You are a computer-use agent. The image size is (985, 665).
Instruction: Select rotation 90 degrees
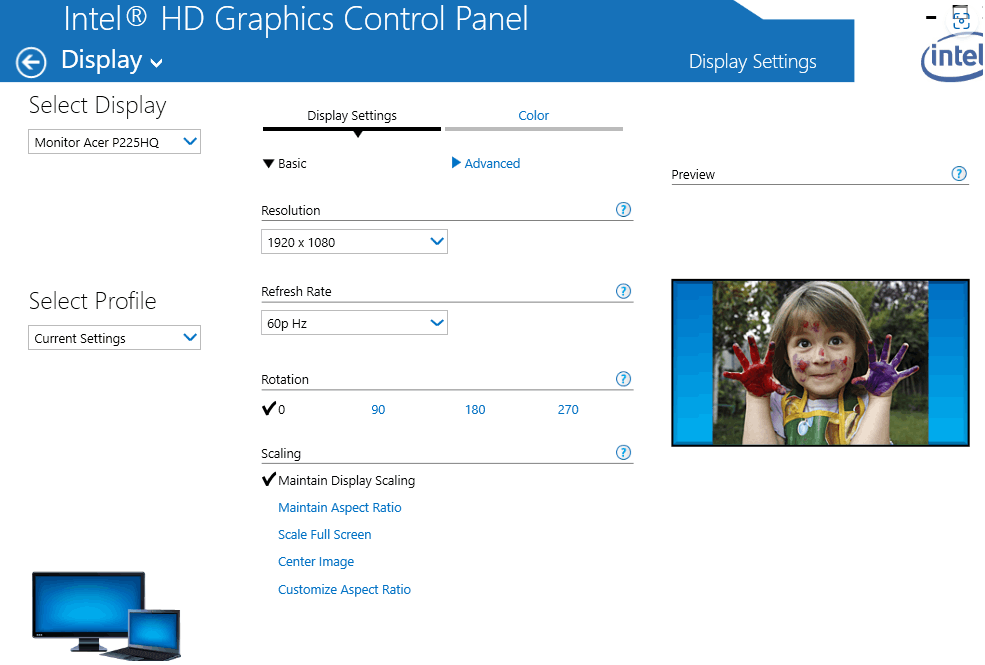point(378,409)
